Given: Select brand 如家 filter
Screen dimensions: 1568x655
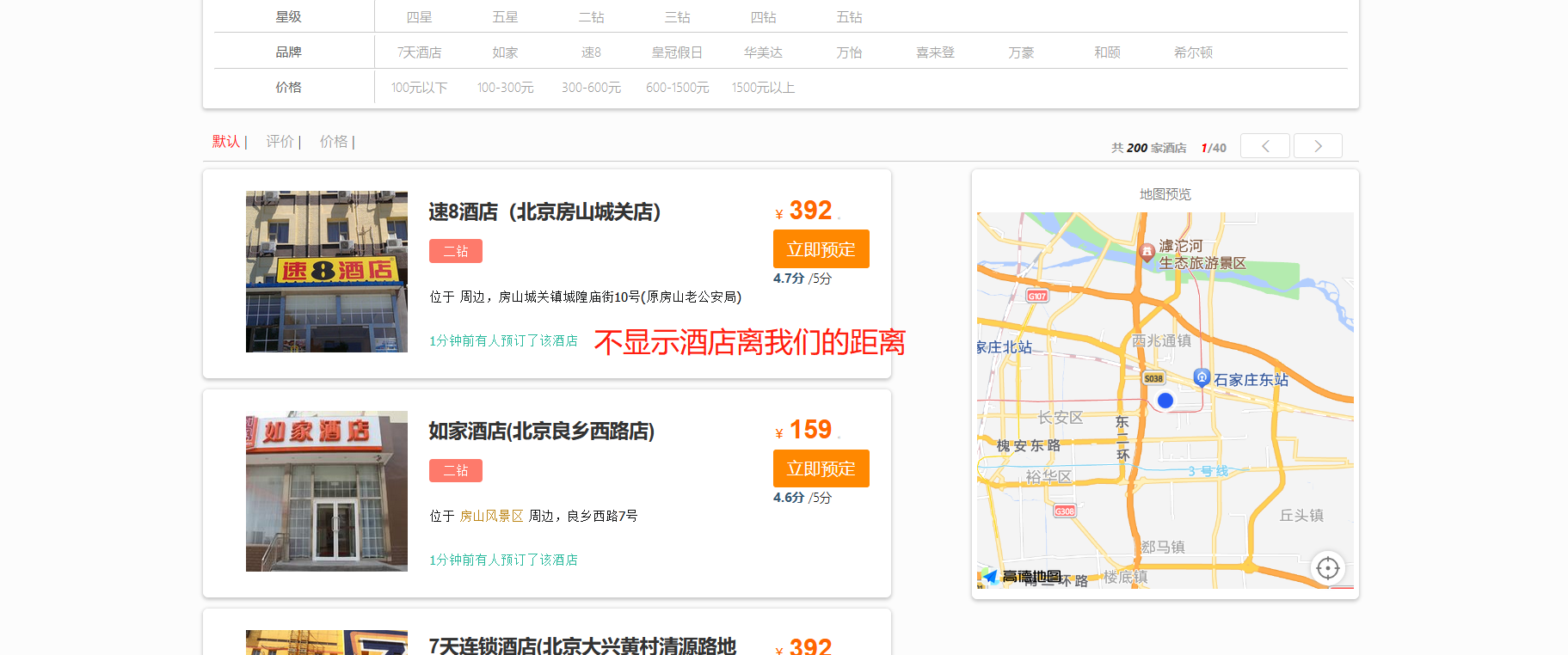Looking at the screenshot, I should (x=506, y=52).
